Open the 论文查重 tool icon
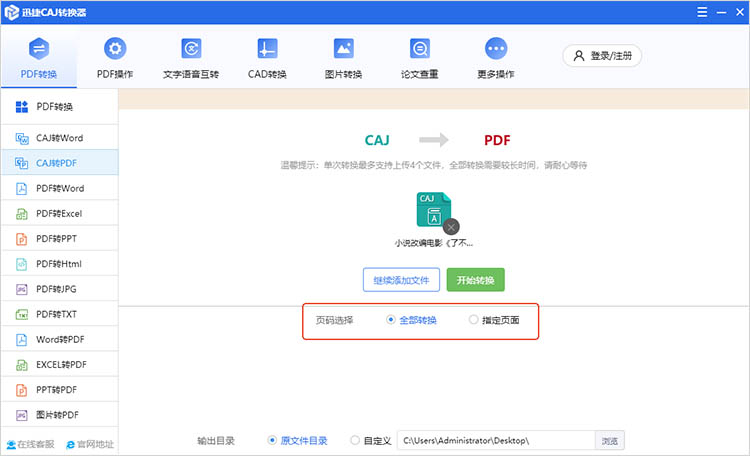 420,49
